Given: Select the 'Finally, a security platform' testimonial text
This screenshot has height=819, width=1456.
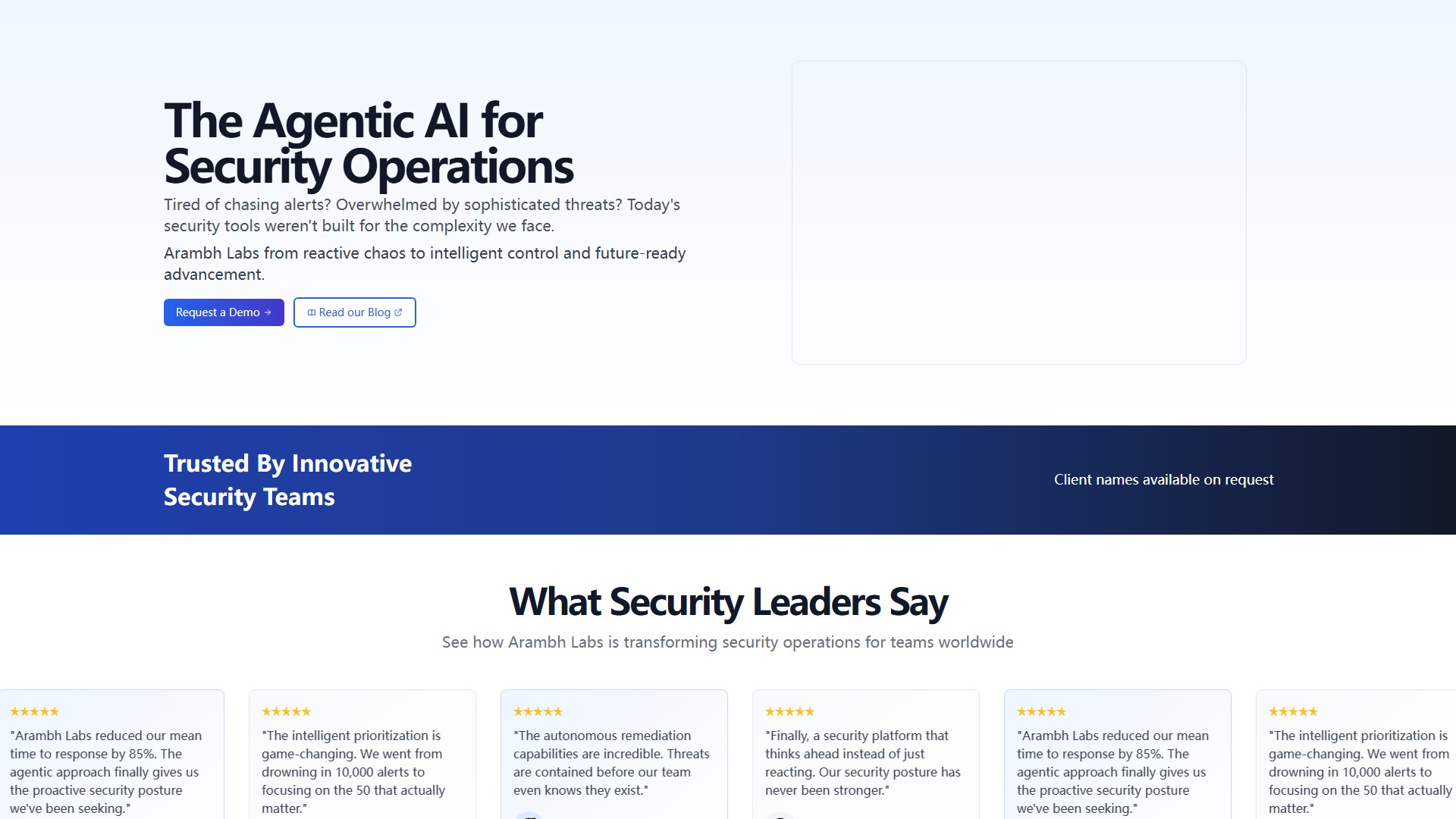Looking at the screenshot, I should (x=863, y=763).
